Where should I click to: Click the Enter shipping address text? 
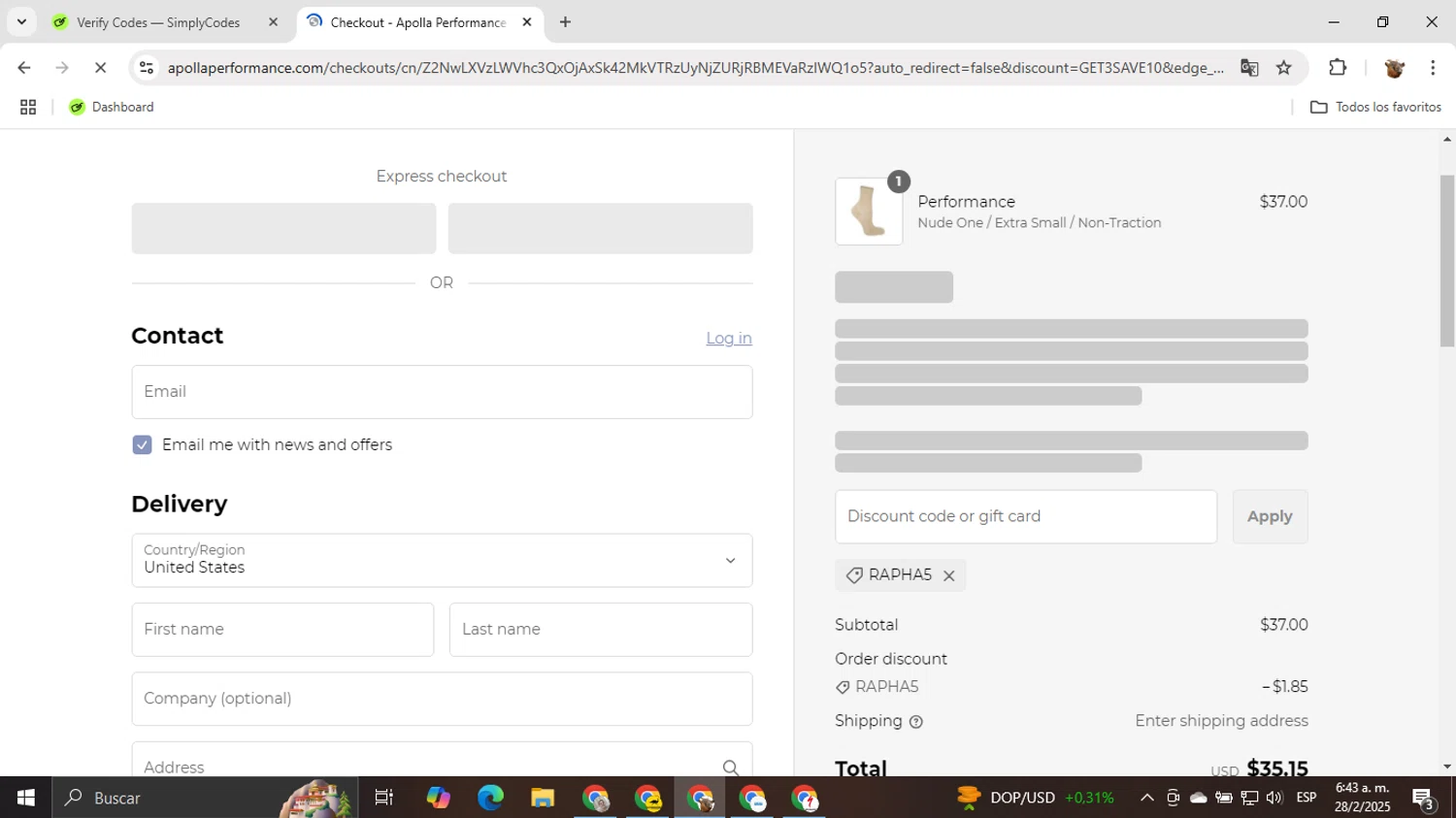(1221, 721)
